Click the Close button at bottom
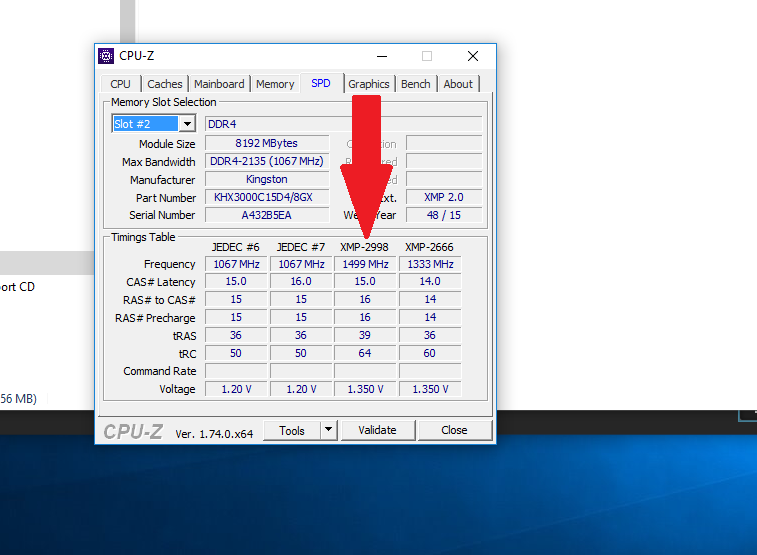Viewport: 757px width, 555px height. (x=454, y=430)
